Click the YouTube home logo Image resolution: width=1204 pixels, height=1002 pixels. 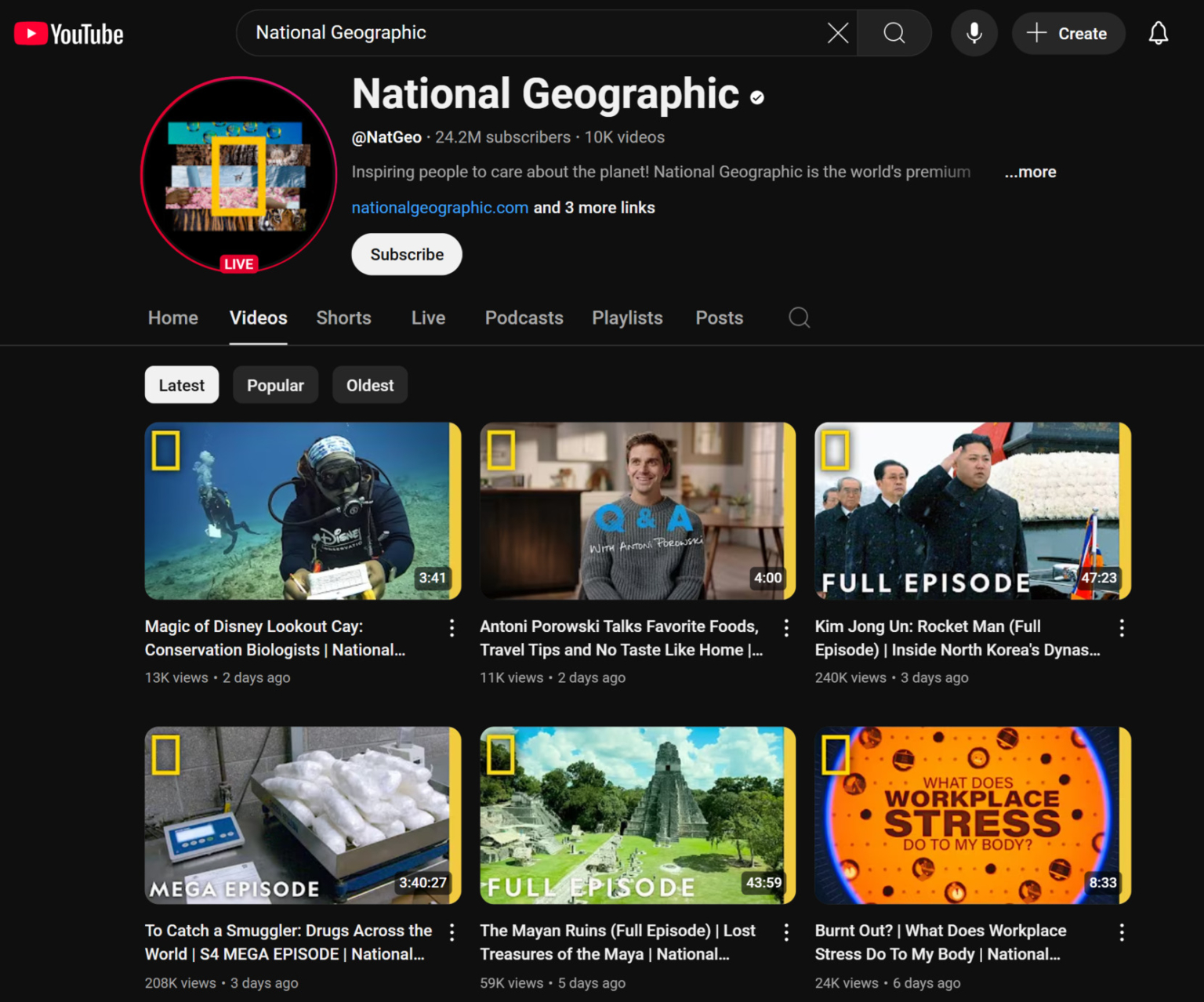pyautogui.click(x=68, y=33)
